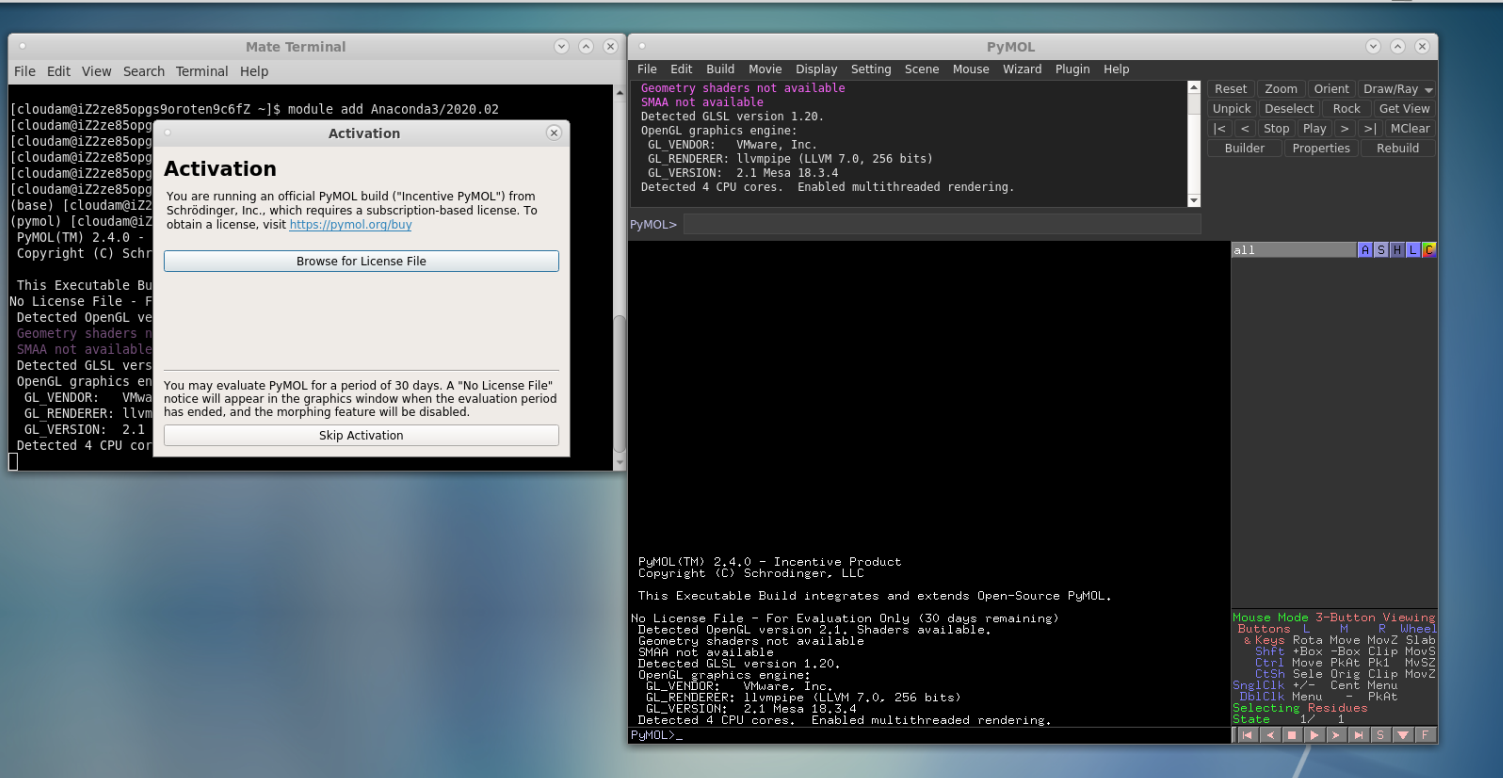Viewport: 1503px width, 778px height.
Task: Open PyMOL Build menu
Action: 720,69
